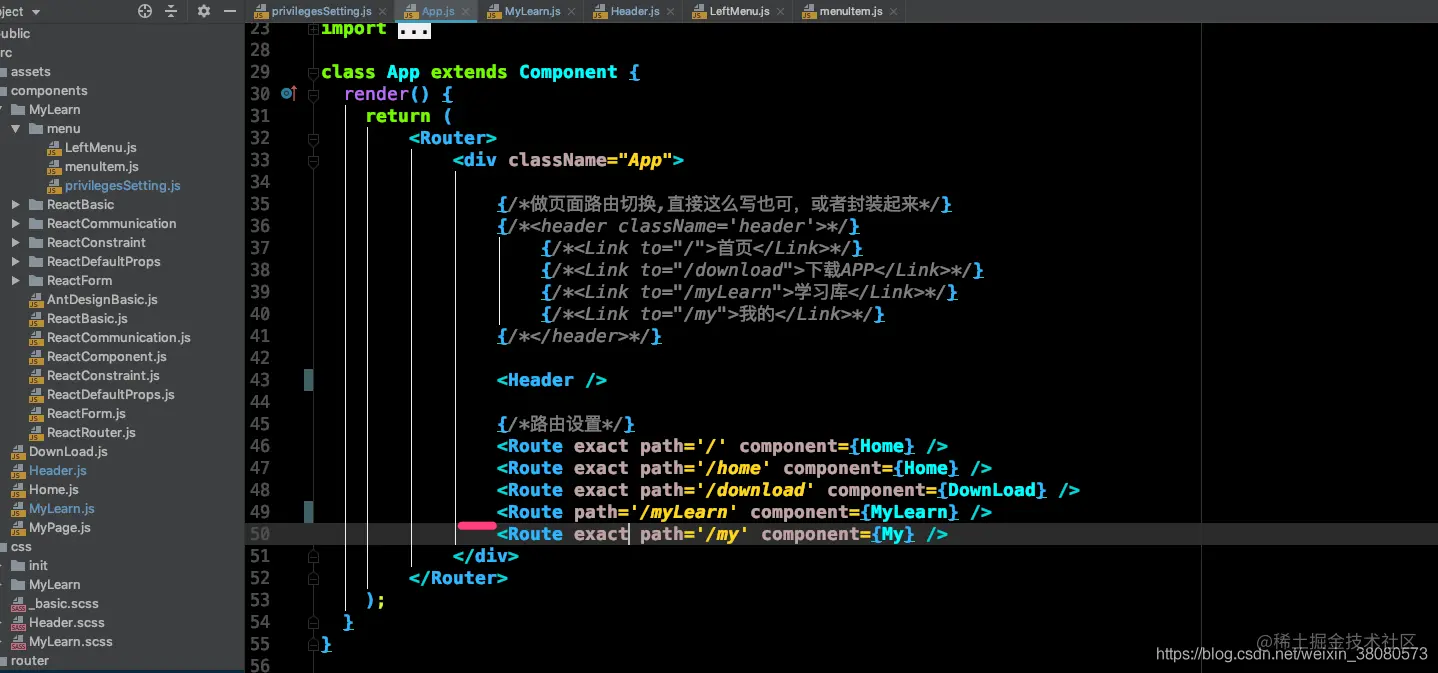1438x673 pixels.
Task: Click the Header component tag on line 43
Action: 551,380
